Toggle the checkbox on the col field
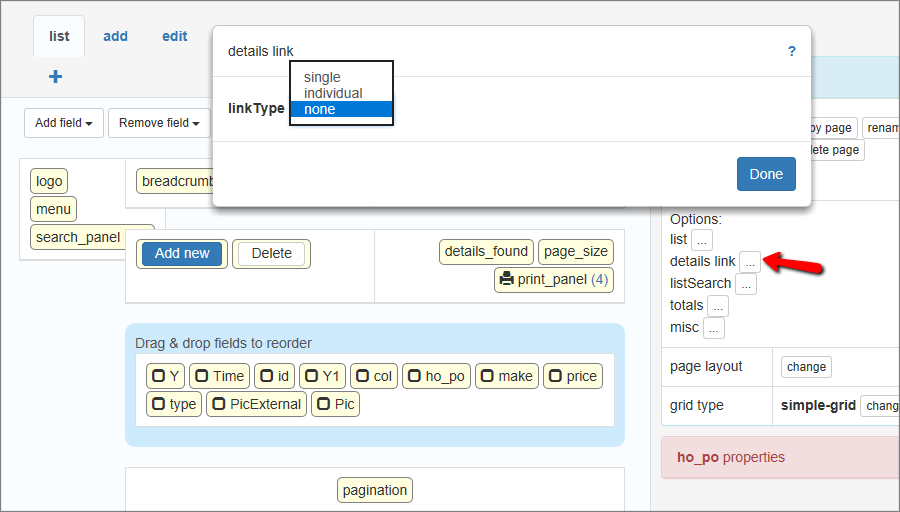The image size is (900, 512). tap(362, 376)
